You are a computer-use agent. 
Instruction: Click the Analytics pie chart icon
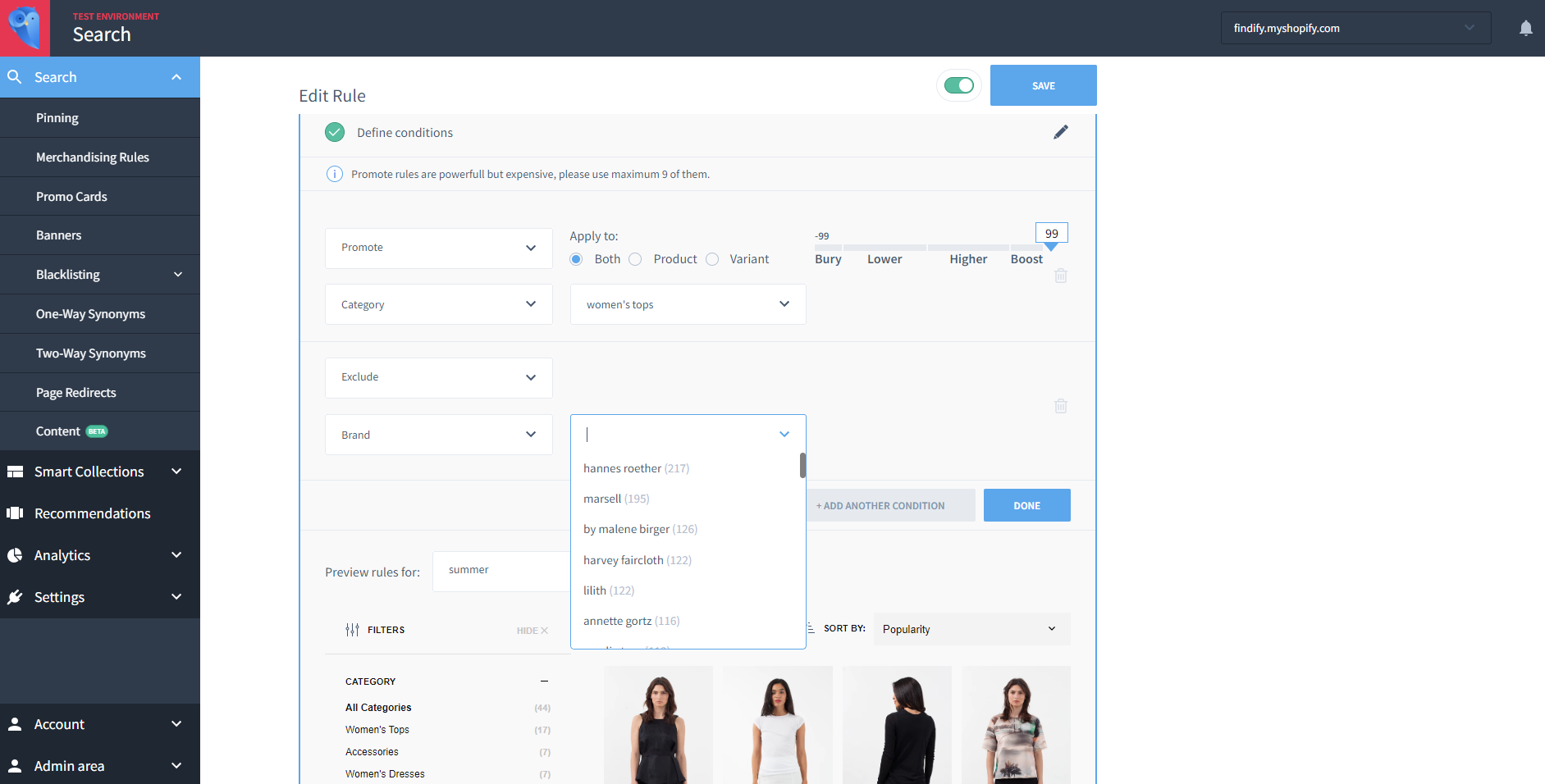point(15,555)
